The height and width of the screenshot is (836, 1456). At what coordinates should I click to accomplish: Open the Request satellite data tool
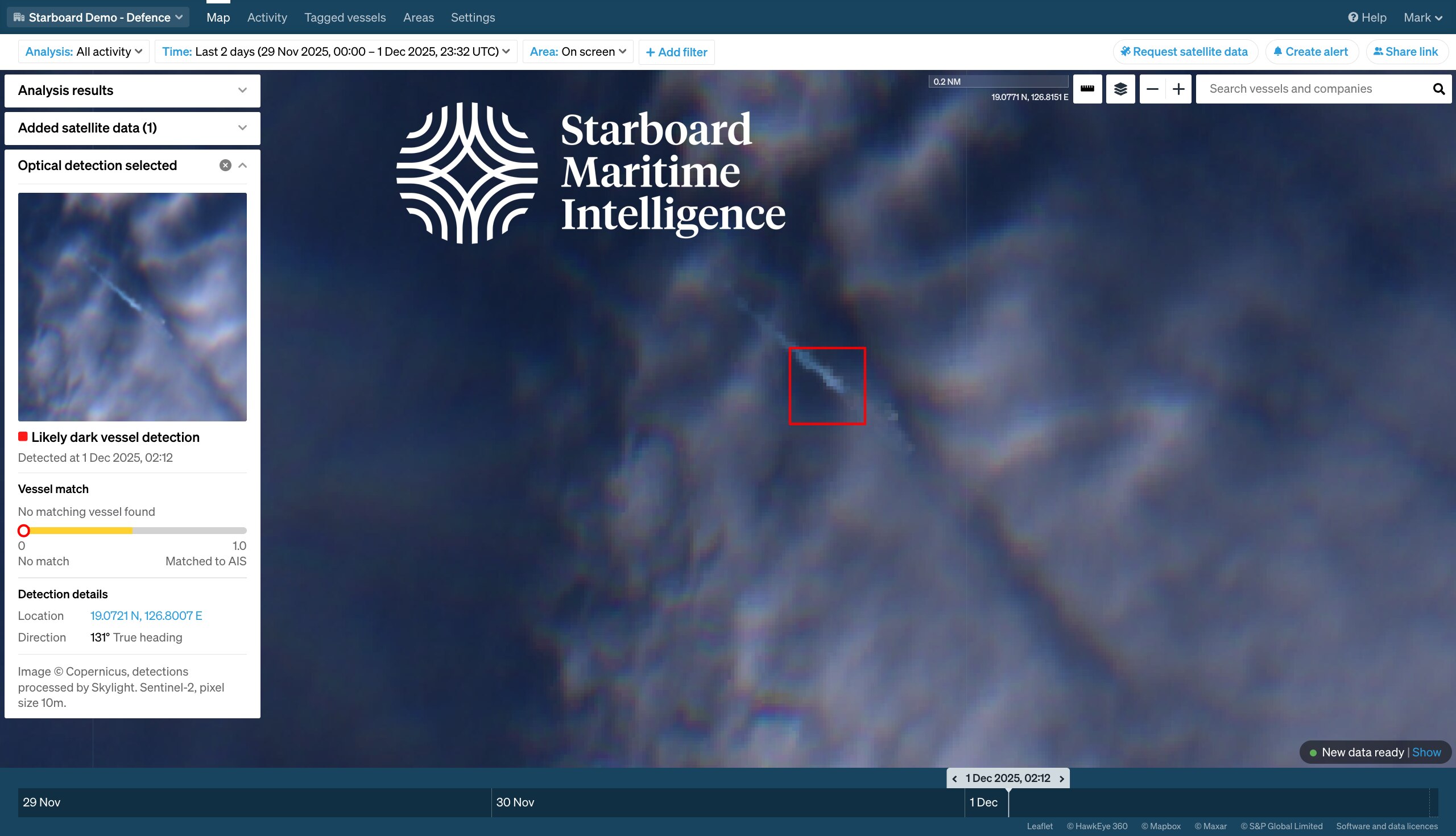[1185, 52]
